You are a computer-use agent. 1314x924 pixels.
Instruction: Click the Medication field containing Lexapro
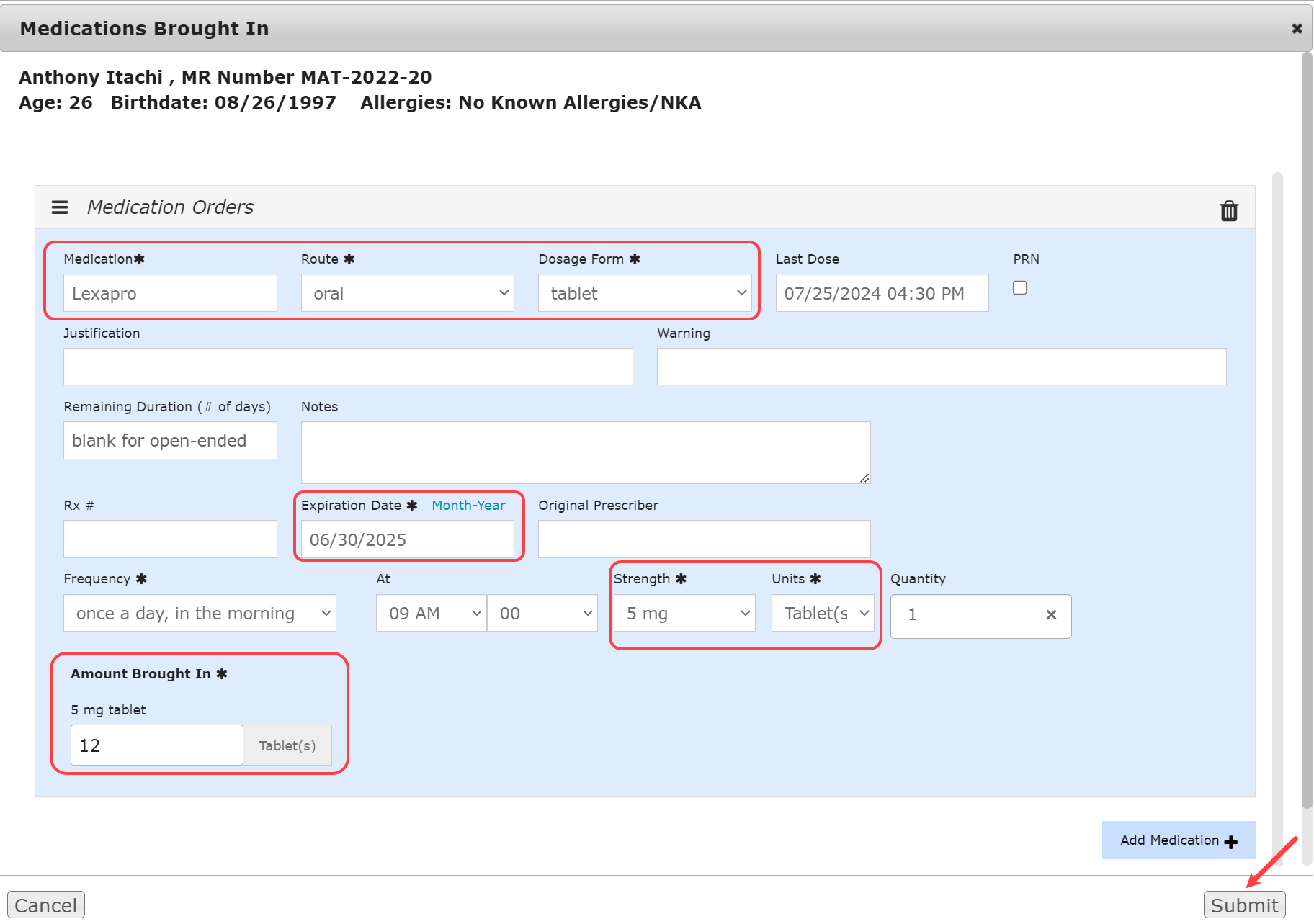pyautogui.click(x=170, y=293)
